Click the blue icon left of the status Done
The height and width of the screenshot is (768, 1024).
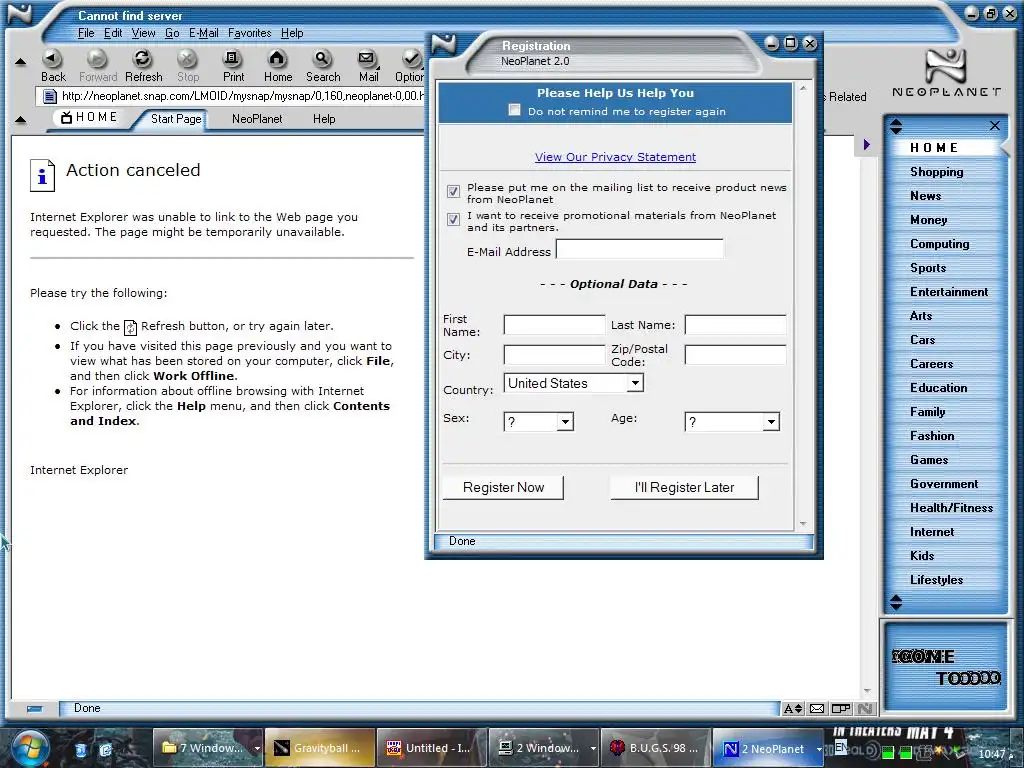[35, 709]
